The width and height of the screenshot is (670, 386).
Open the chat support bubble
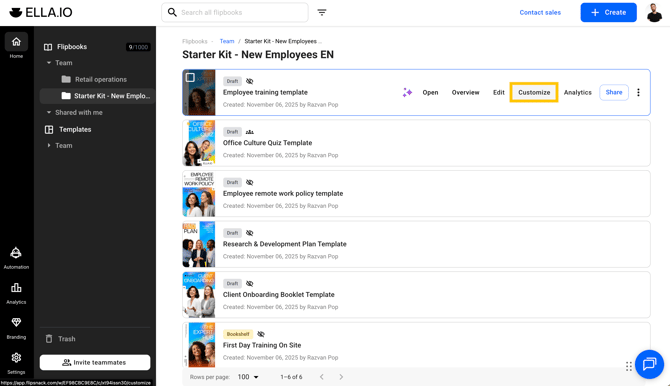click(x=649, y=364)
